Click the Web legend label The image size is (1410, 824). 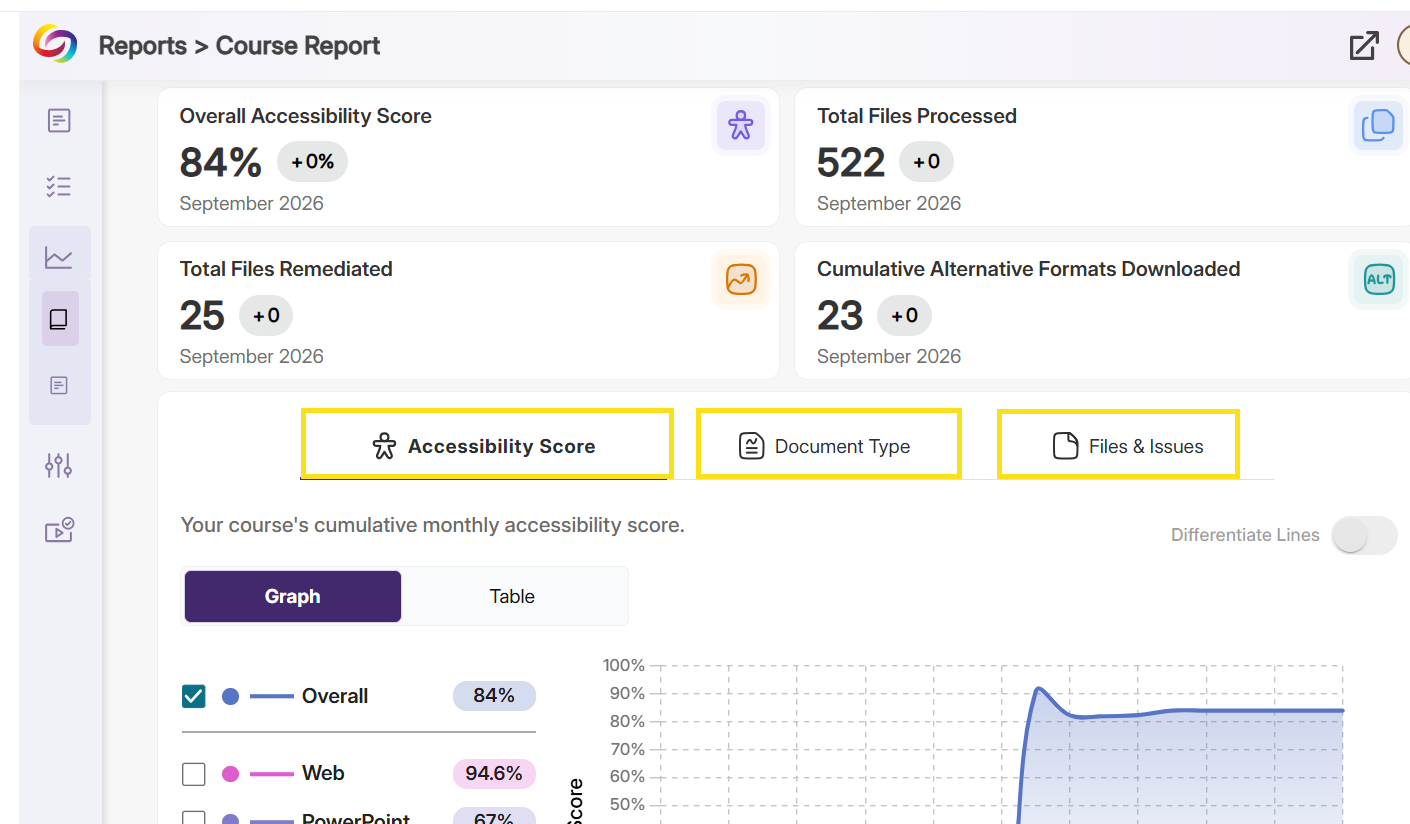click(x=323, y=773)
